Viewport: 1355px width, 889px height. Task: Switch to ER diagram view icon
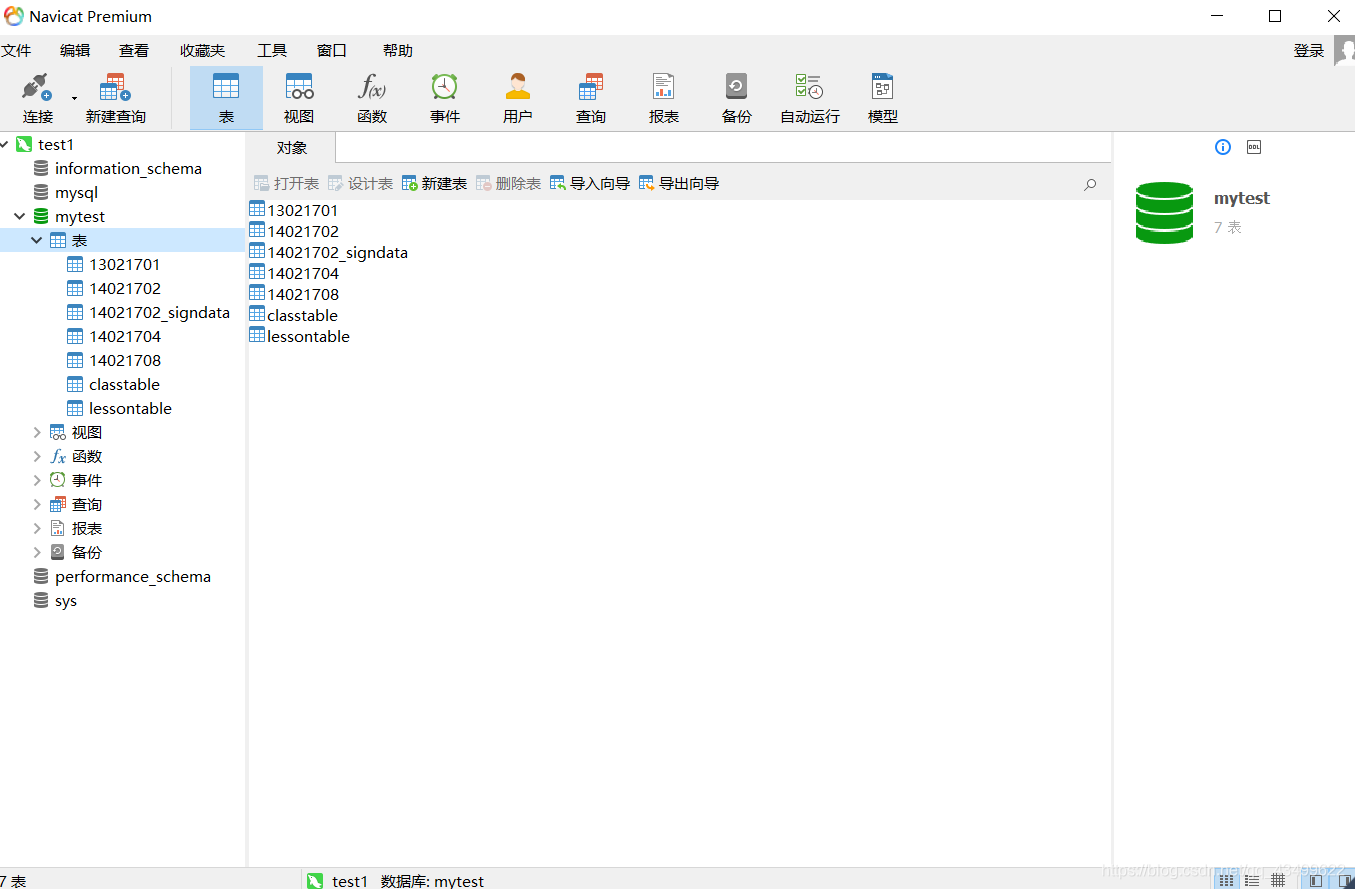tap(1278, 880)
